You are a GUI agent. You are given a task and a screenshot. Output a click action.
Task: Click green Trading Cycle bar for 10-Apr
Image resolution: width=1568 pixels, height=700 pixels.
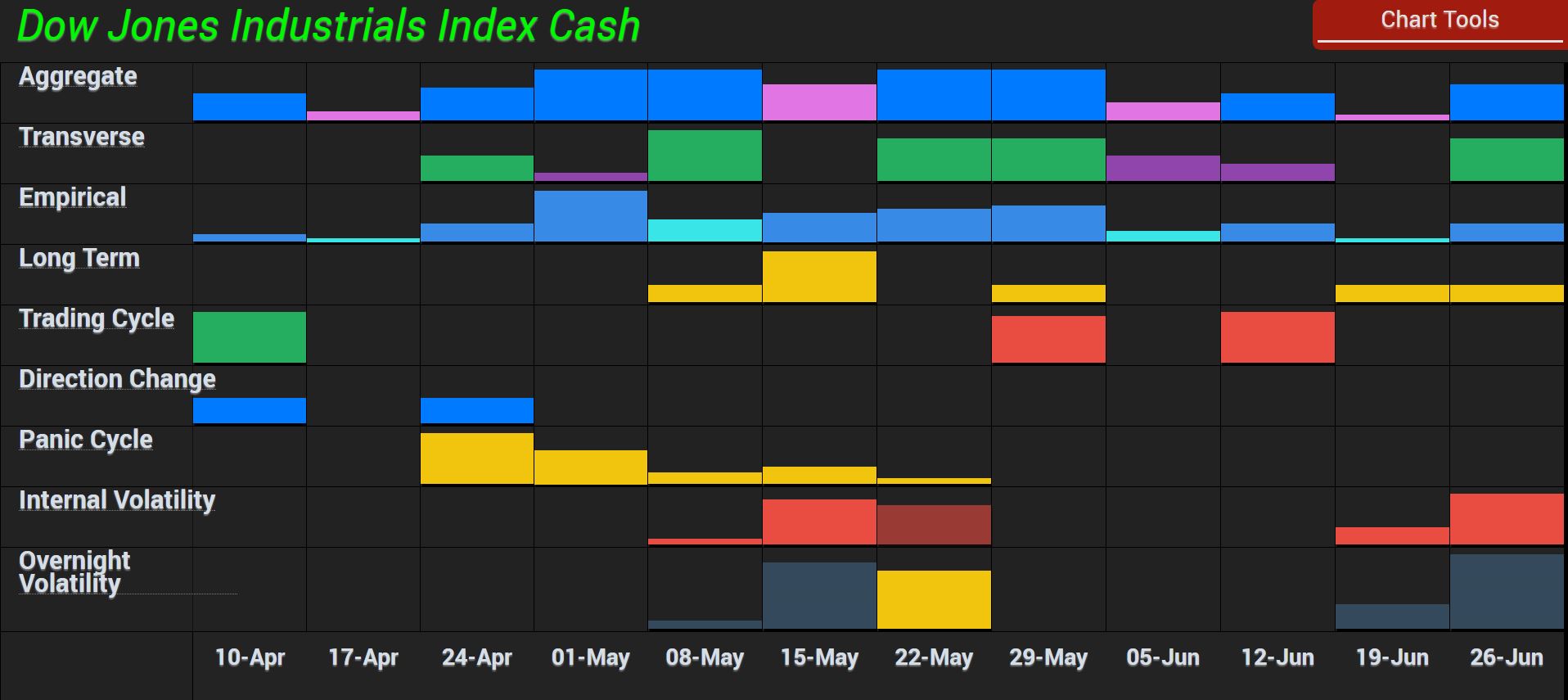(250, 337)
